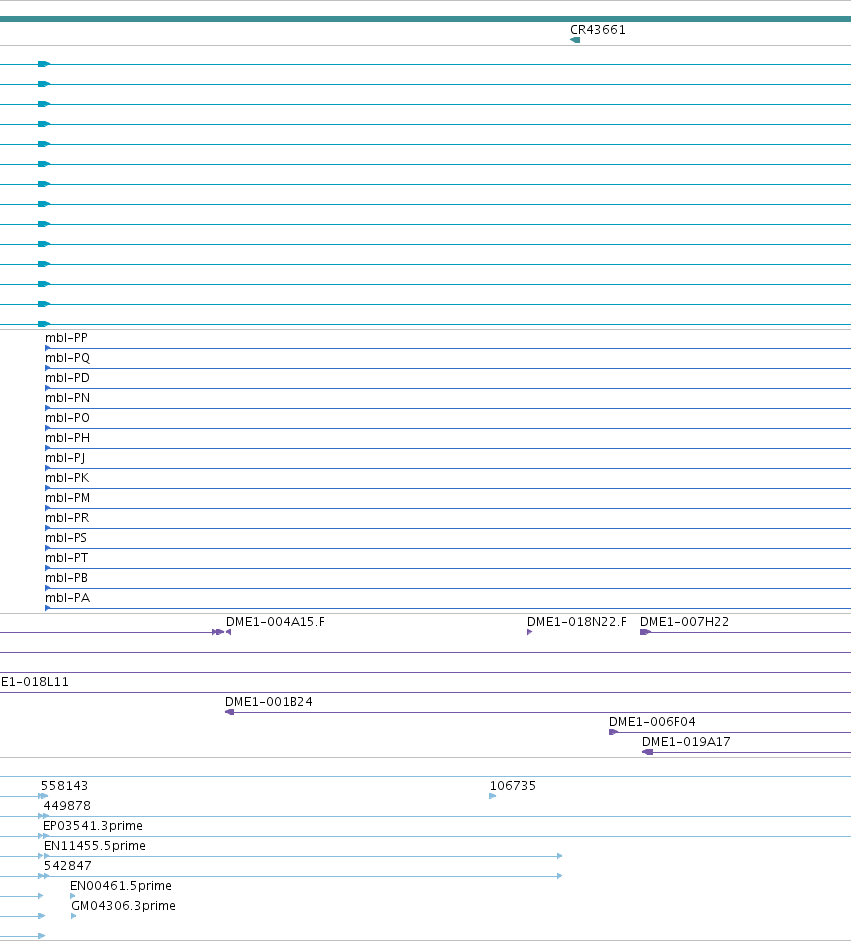The image size is (851, 941).
Task: Select the DME1-006F04 arrow glyph
Action: (x=613, y=732)
